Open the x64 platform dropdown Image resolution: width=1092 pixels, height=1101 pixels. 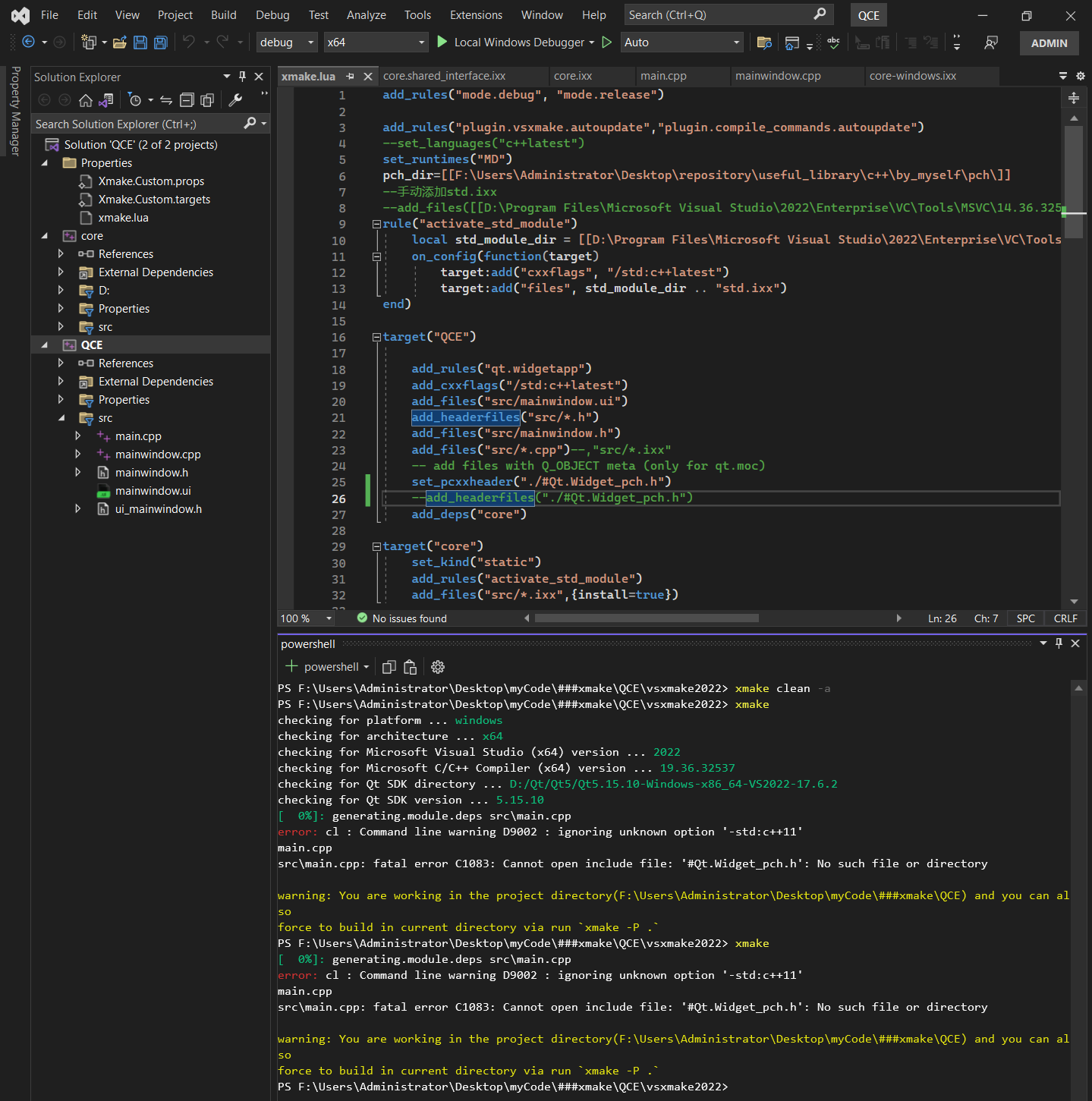click(376, 42)
